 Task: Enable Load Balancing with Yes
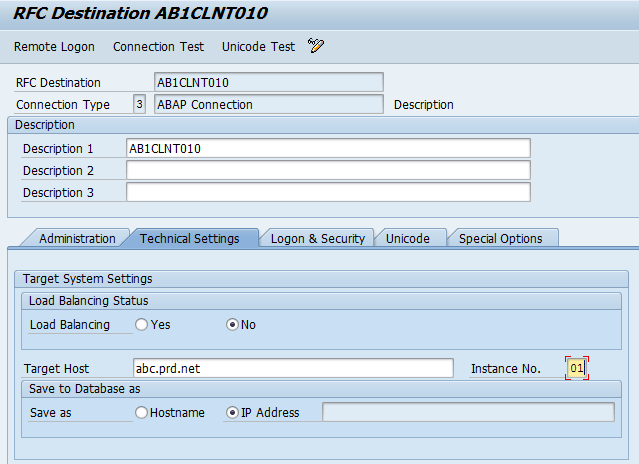[x=142, y=325]
